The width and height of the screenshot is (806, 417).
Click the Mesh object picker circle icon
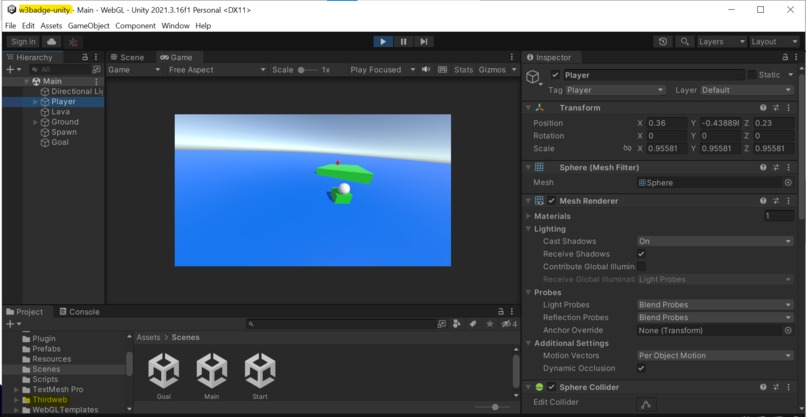pos(788,183)
